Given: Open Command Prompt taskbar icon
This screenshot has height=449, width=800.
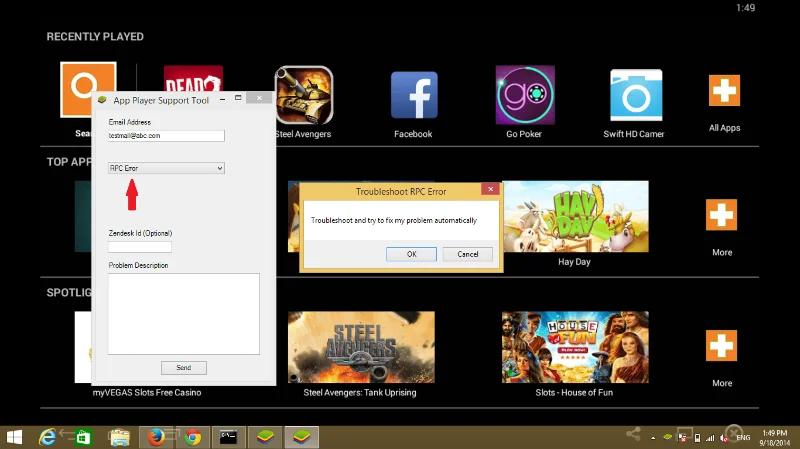Looking at the screenshot, I should 229,437.
